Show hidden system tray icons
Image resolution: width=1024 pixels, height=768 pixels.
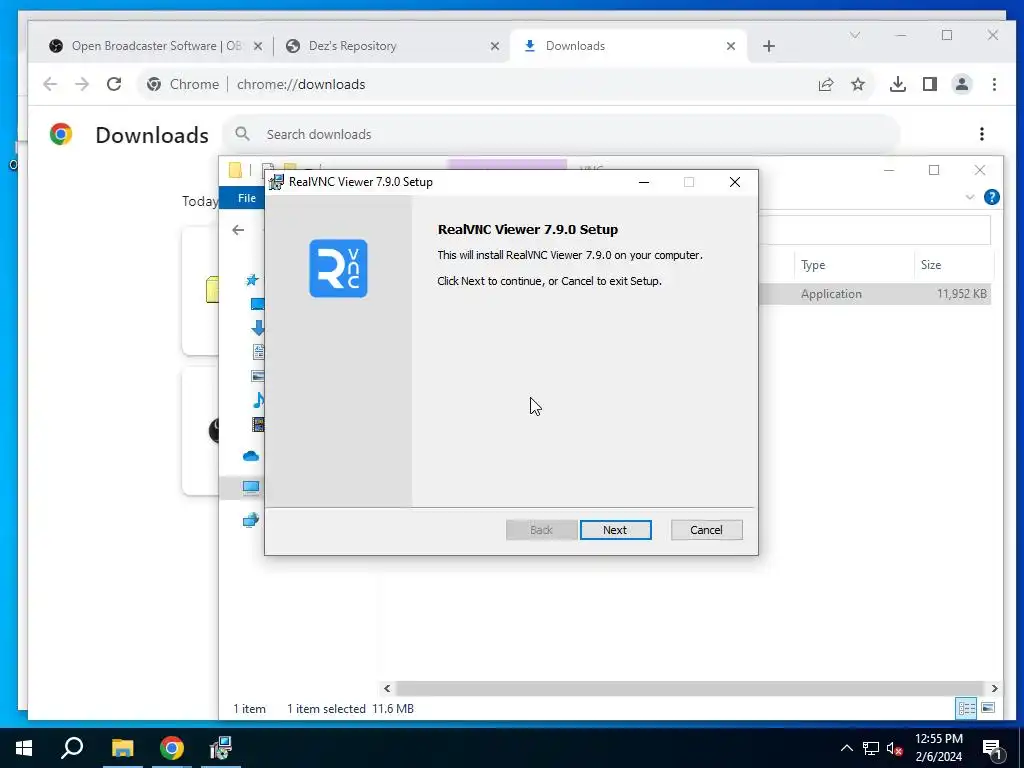[x=846, y=748]
